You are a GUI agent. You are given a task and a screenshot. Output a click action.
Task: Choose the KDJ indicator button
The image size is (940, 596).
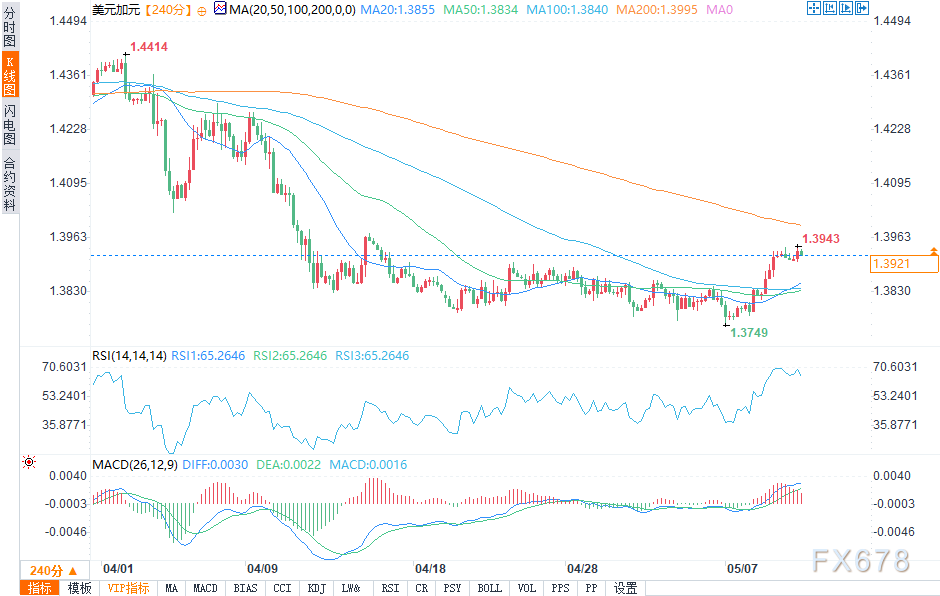pos(316,588)
